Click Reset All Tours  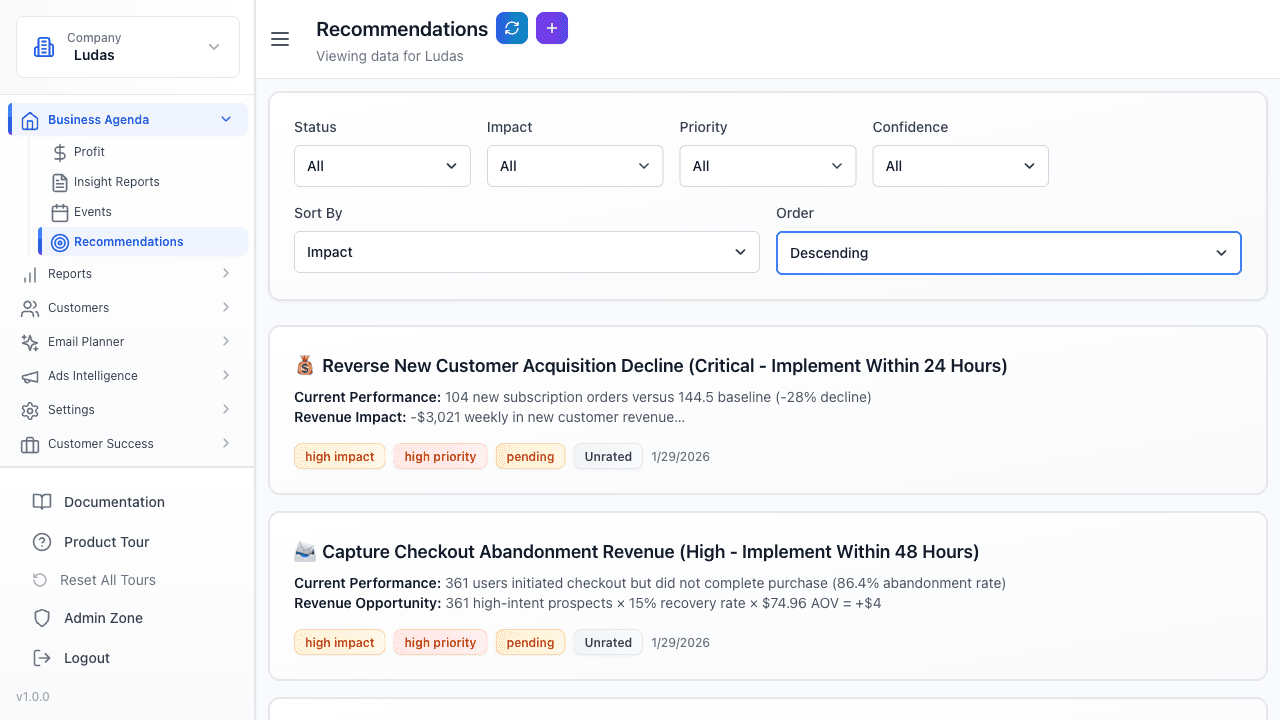pyautogui.click(x=110, y=580)
